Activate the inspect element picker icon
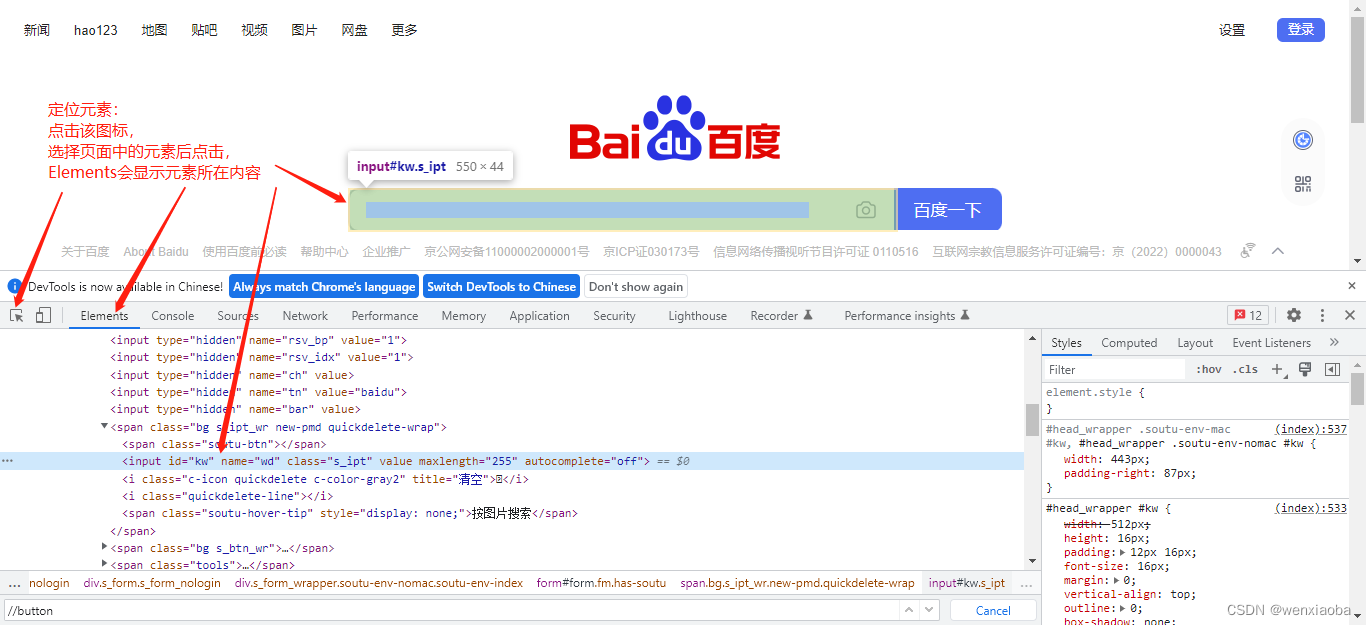1366x625 pixels. 17,315
